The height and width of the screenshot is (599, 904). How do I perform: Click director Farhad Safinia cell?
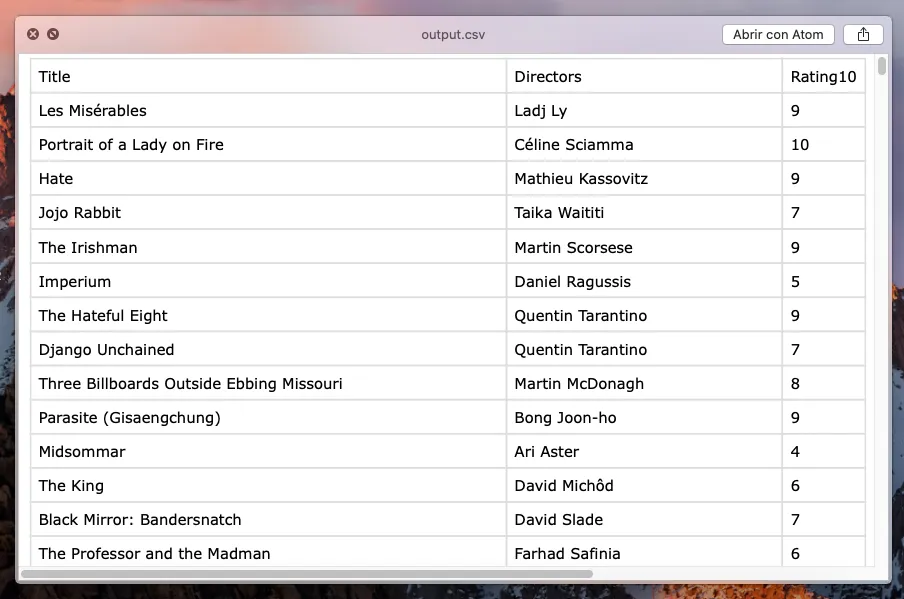coord(644,552)
